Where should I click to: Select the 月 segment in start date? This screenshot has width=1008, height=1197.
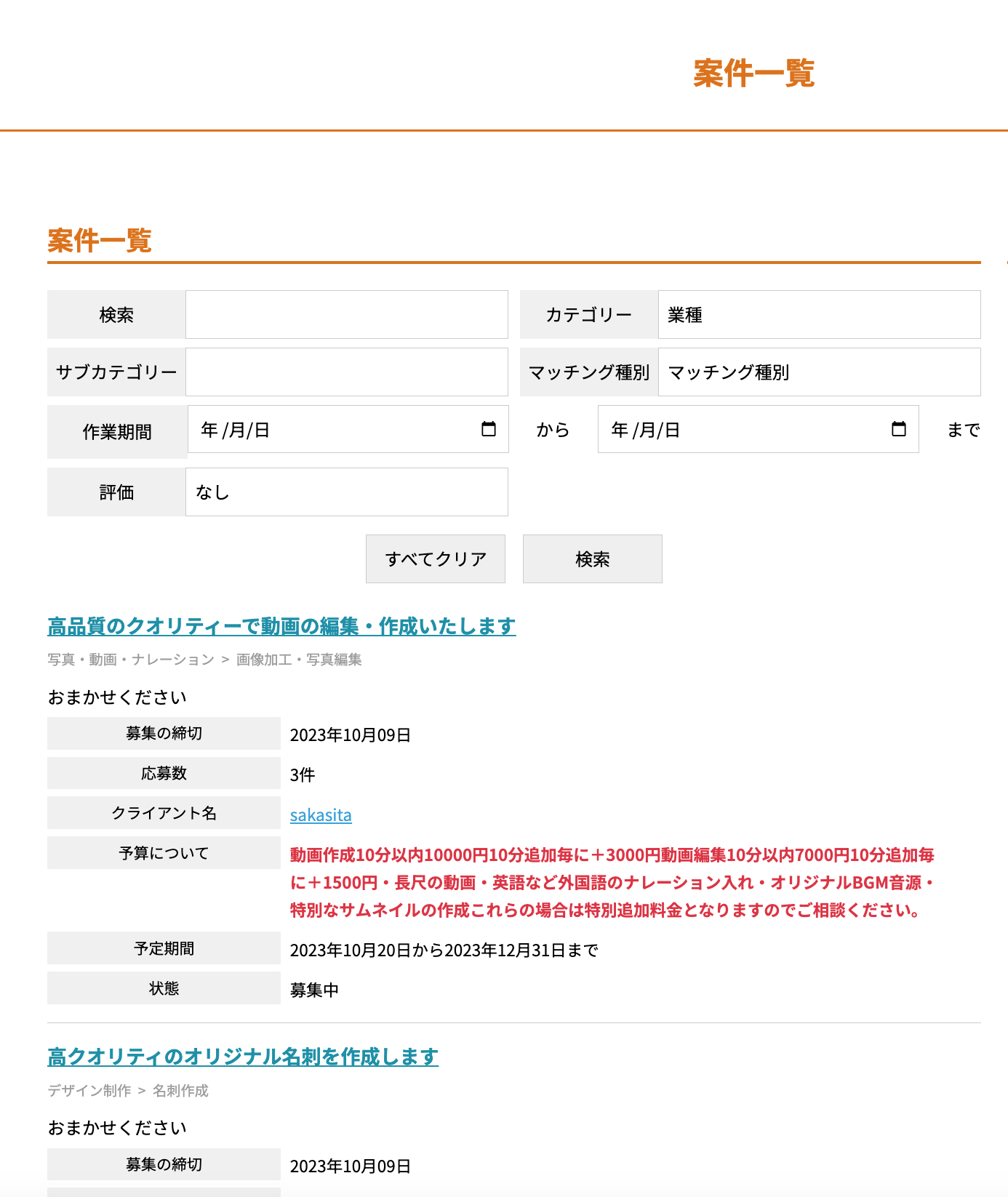pyautogui.click(x=237, y=430)
